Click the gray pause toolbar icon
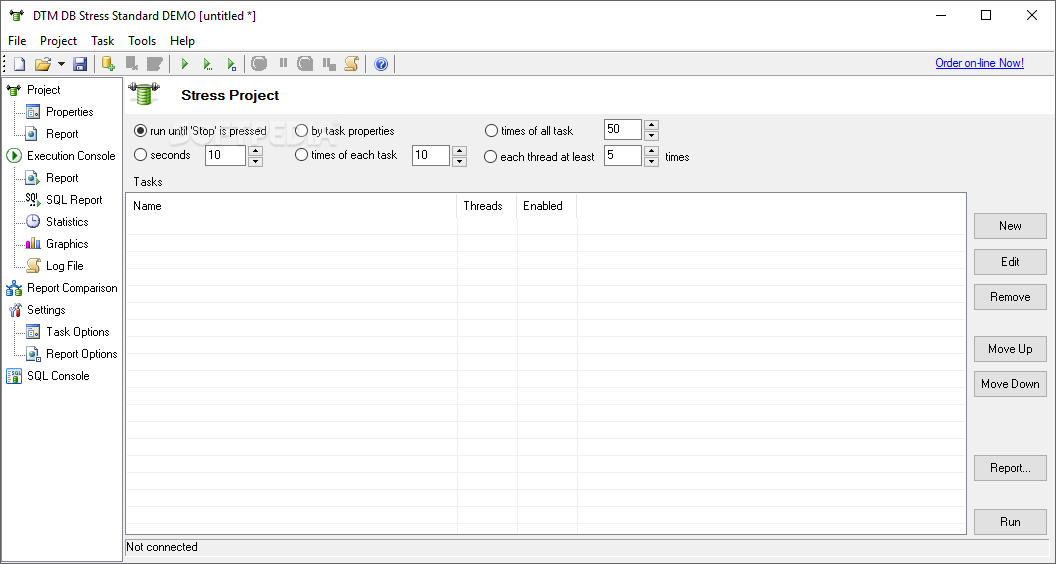Viewport: 1056px width, 564px height. 283,63
